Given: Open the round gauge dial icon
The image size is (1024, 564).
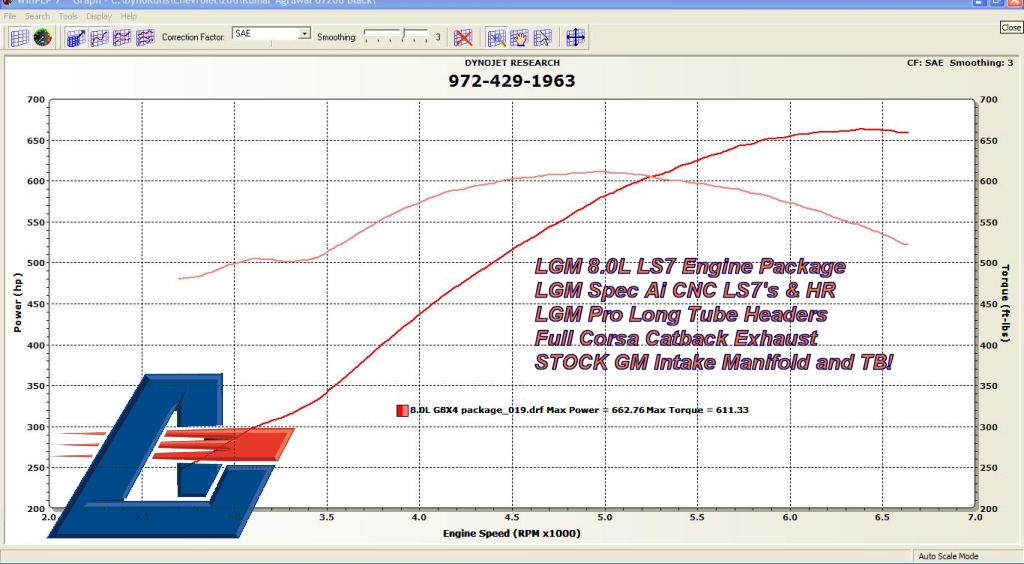Looking at the screenshot, I should 42,38.
